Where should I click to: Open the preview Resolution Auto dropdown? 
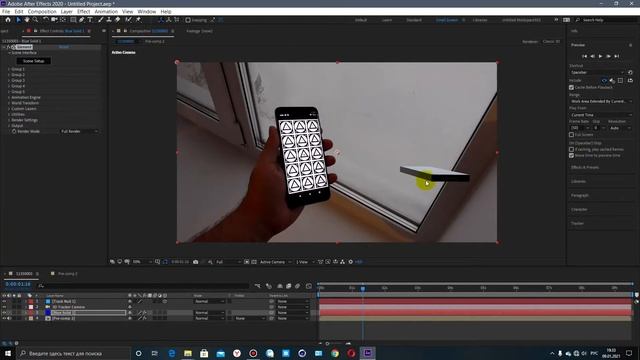[620, 128]
